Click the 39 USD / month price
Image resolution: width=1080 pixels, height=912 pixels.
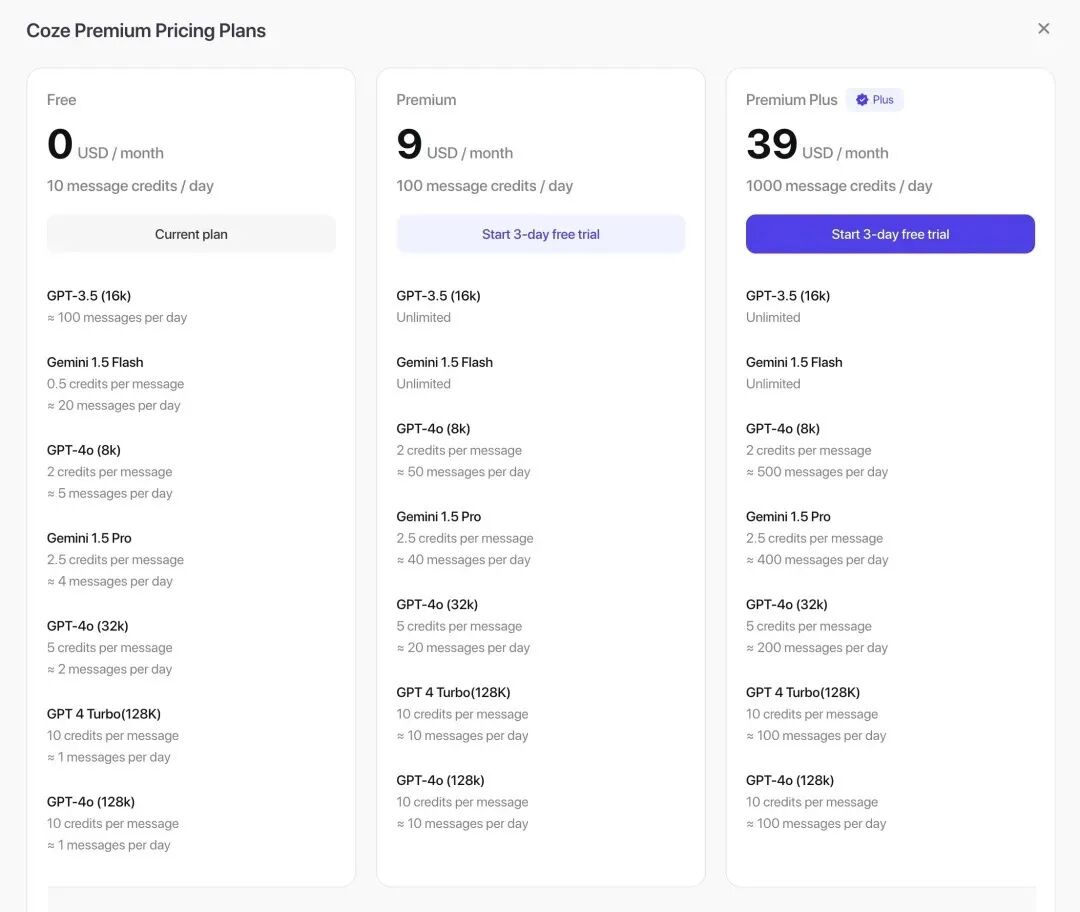point(816,146)
